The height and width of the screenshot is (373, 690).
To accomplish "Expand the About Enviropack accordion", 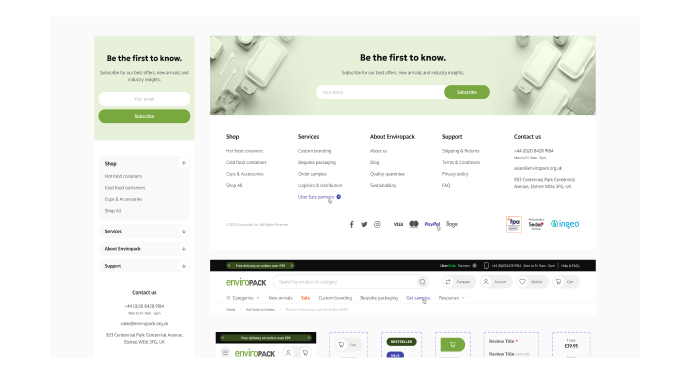I will 184,249.
